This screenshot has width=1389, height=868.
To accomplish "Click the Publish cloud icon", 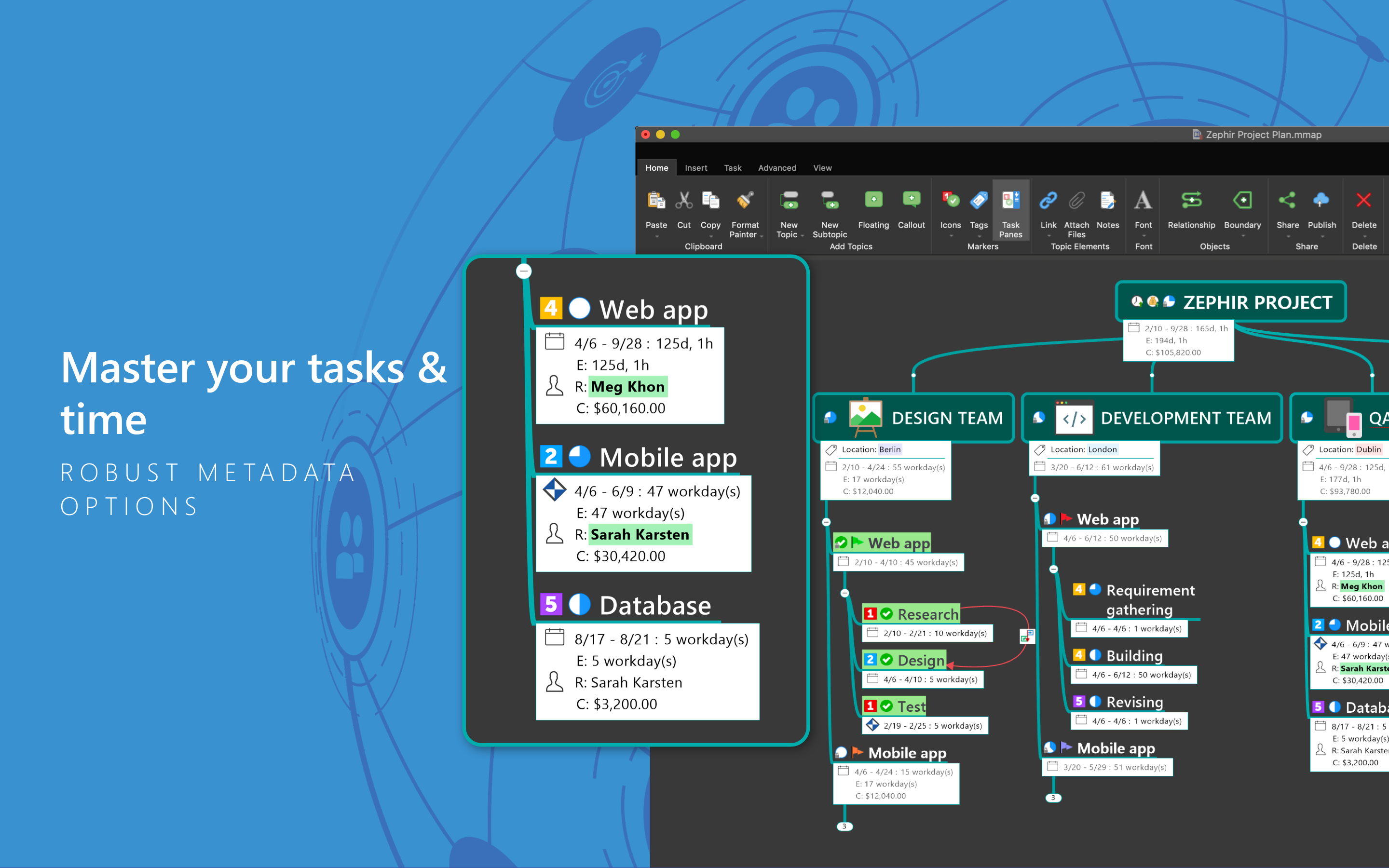I will [x=1321, y=200].
